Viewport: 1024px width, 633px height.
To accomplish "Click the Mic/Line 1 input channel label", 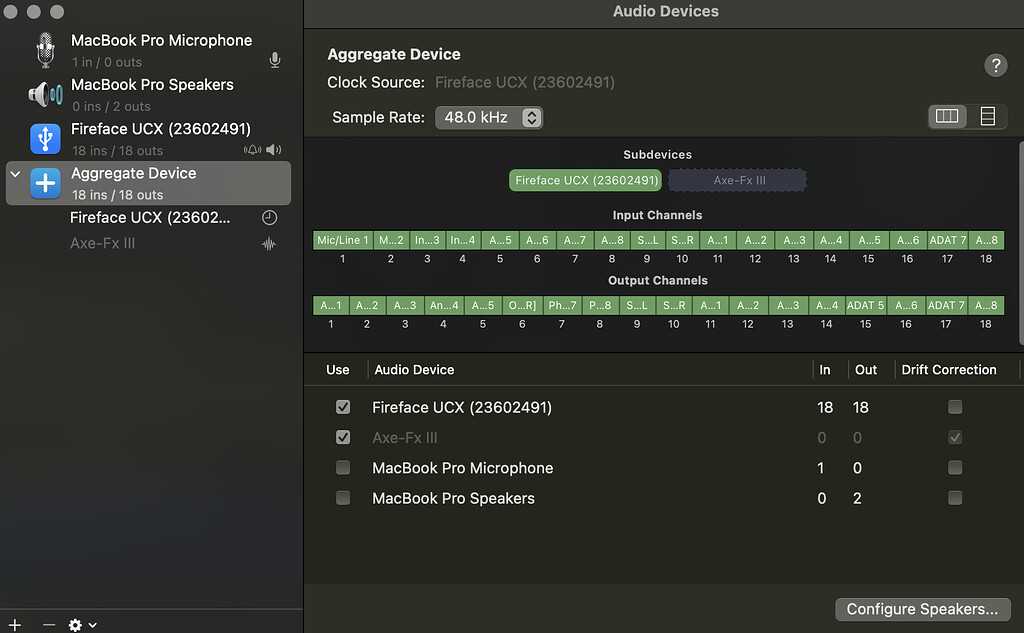I will click(x=342, y=240).
